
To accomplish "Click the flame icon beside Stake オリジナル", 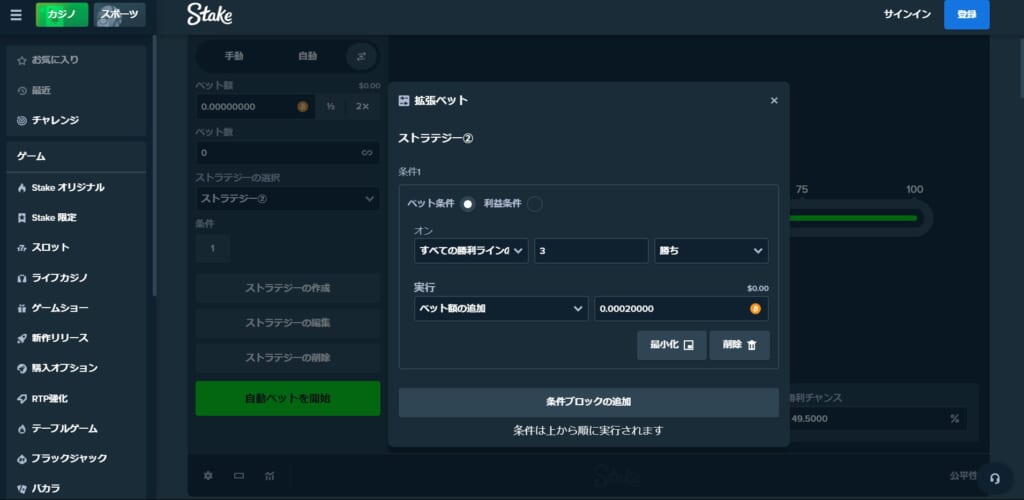I will pos(22,188).
